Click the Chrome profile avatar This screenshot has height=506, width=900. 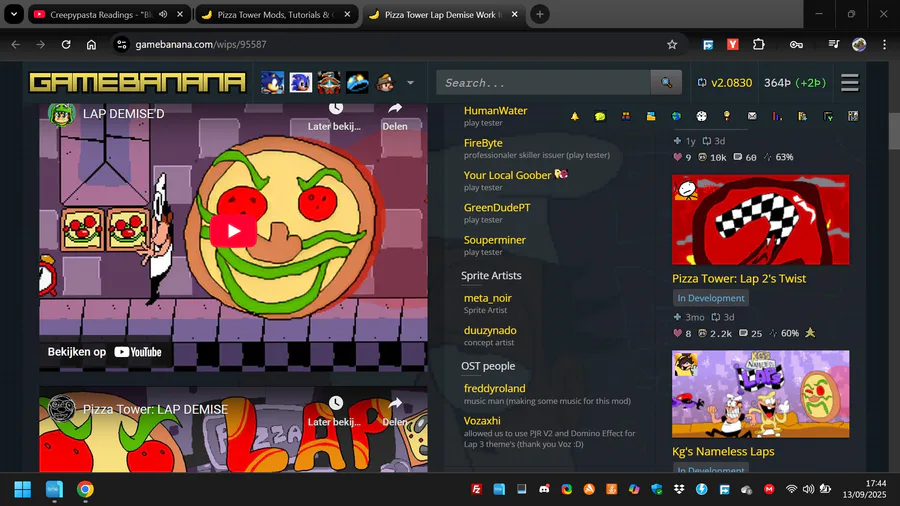(859, 44)
